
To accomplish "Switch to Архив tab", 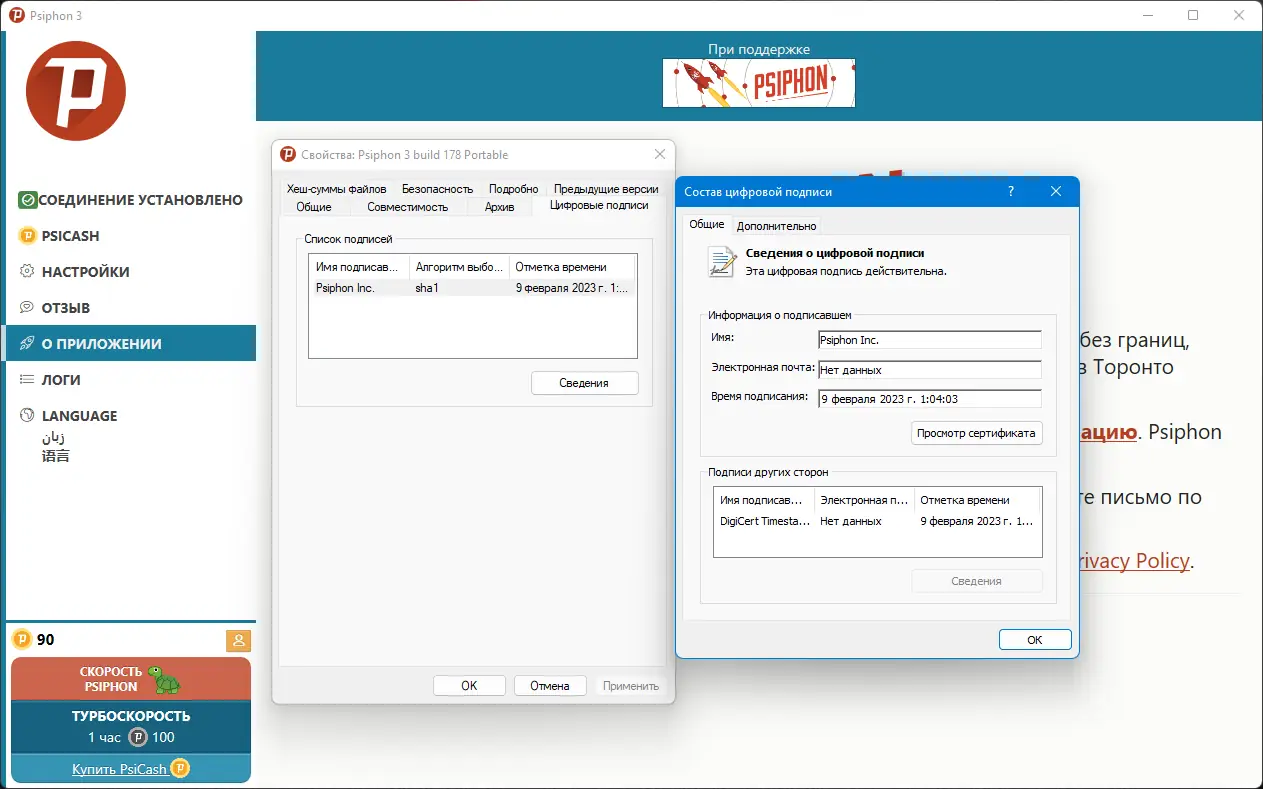I will (499, 207).
